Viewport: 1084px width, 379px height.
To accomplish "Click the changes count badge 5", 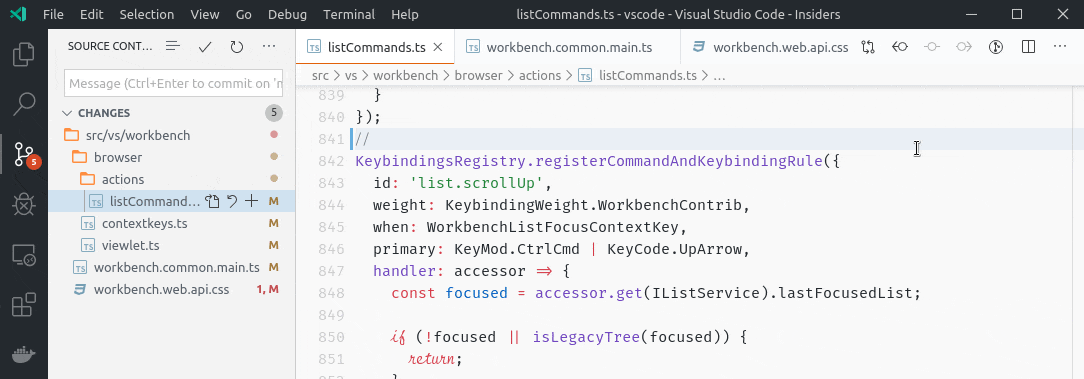I will point(274,113).
